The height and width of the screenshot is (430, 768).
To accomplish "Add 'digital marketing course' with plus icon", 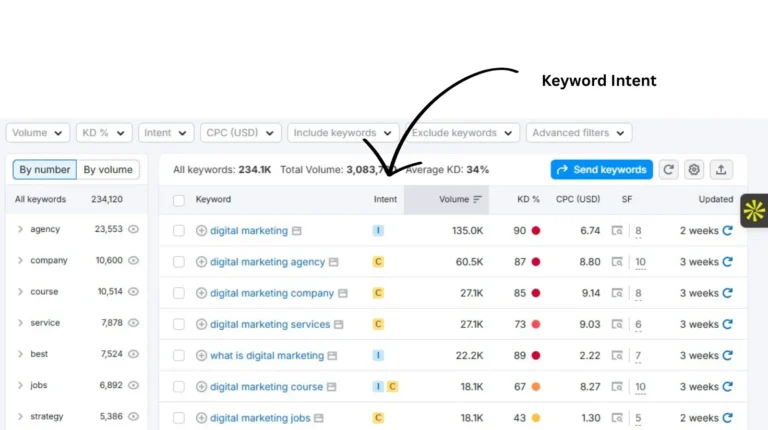I will (201, 387).
